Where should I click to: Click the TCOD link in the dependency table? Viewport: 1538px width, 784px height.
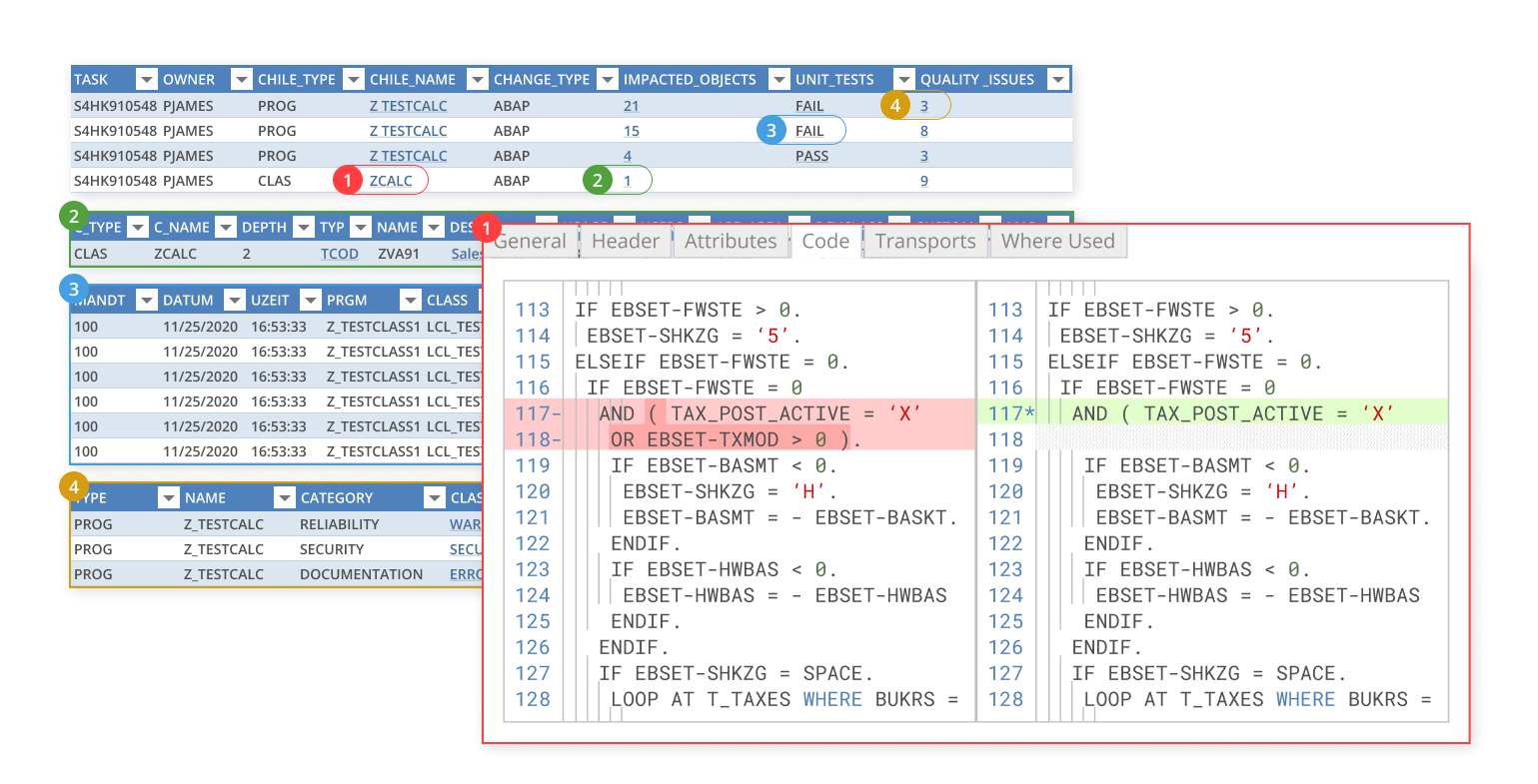340,253
